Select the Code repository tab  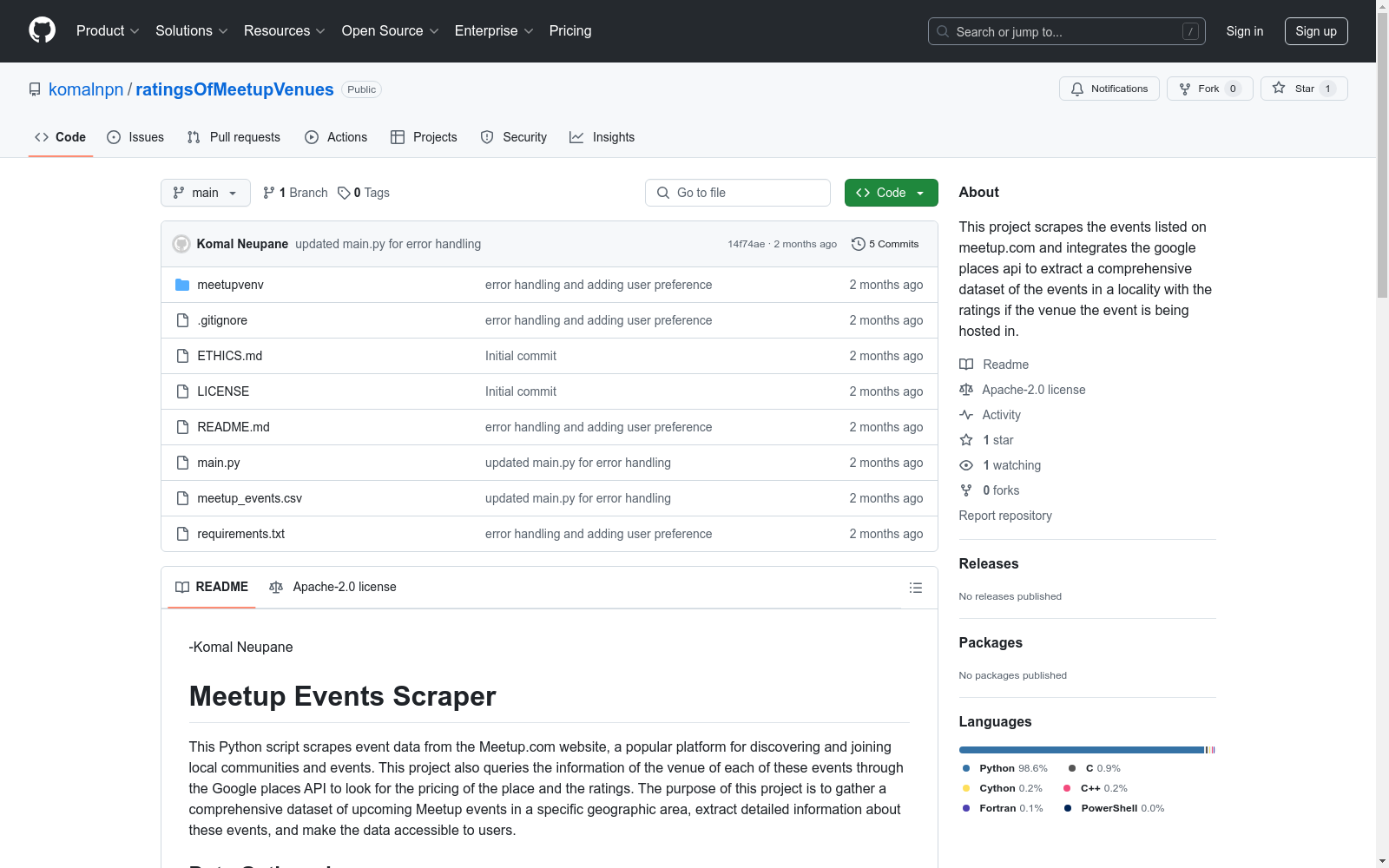coord(61,137)
